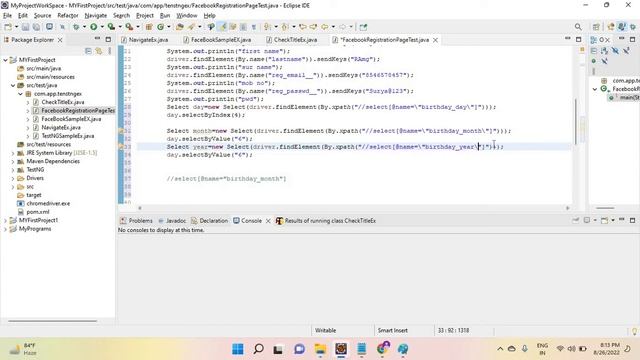Click the Open Console icon
Image resolution: width=640 pixels, height=360 pixels.
[x=604, y=220]
